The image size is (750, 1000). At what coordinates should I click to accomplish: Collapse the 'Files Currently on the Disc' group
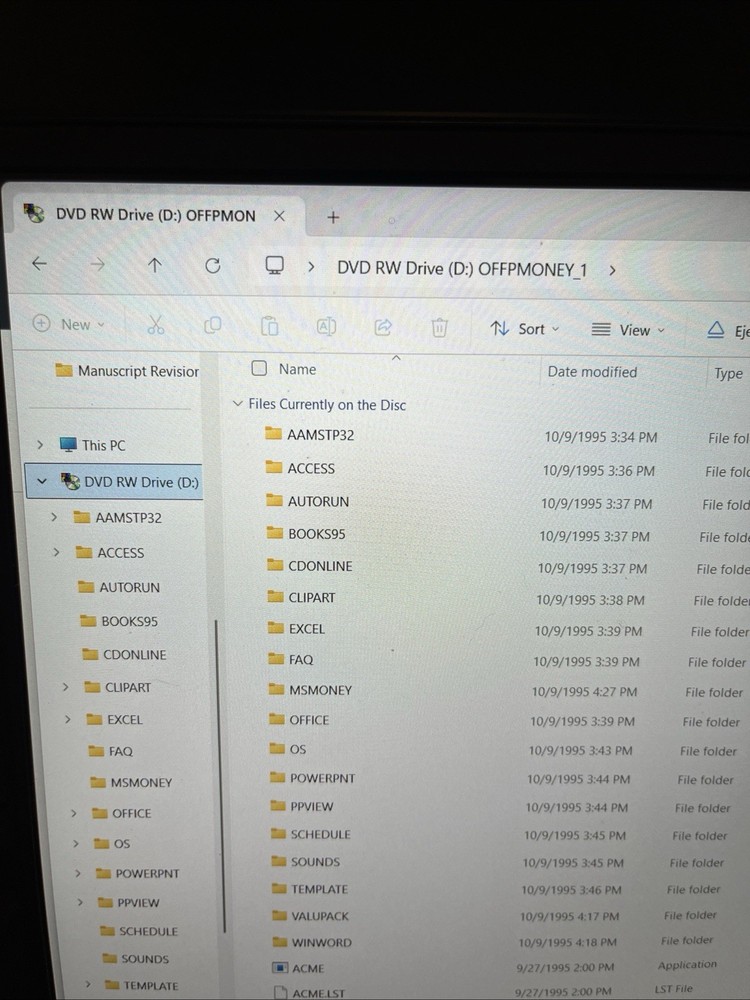click(237, 404)
